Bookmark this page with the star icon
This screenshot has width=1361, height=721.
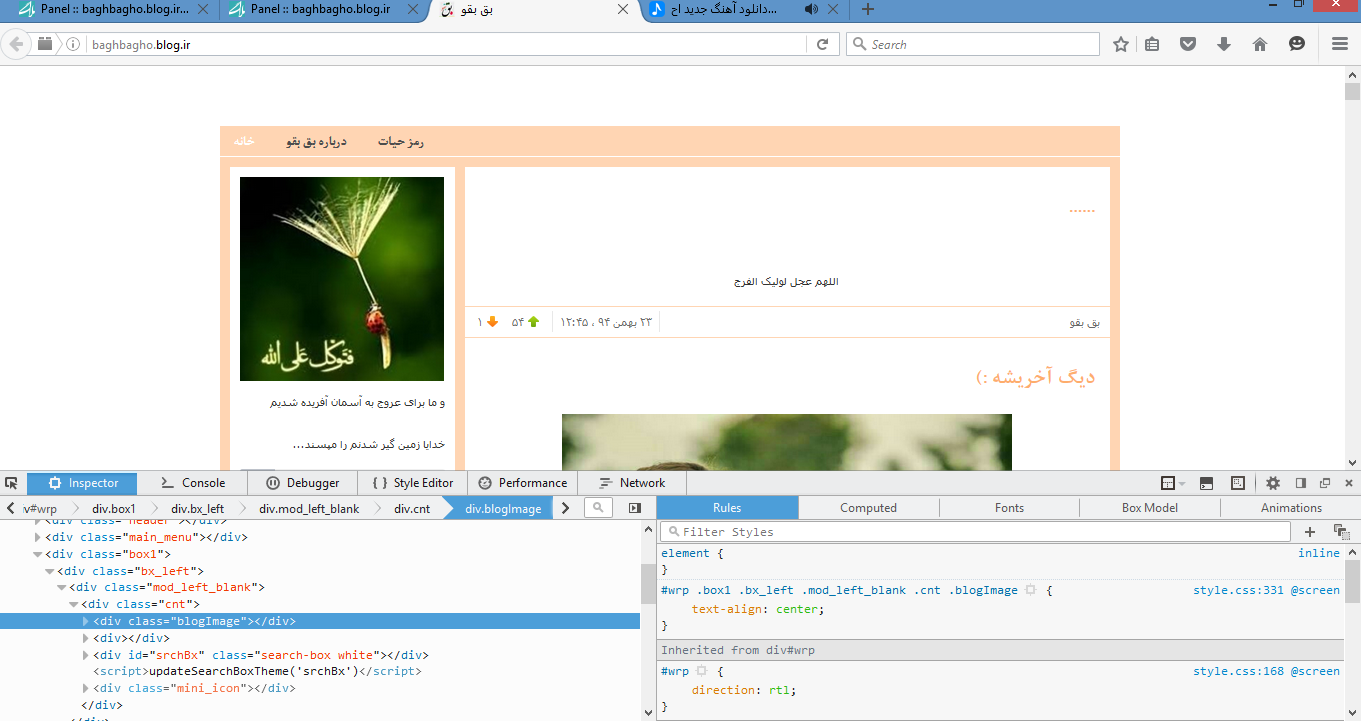(1121, 44)
